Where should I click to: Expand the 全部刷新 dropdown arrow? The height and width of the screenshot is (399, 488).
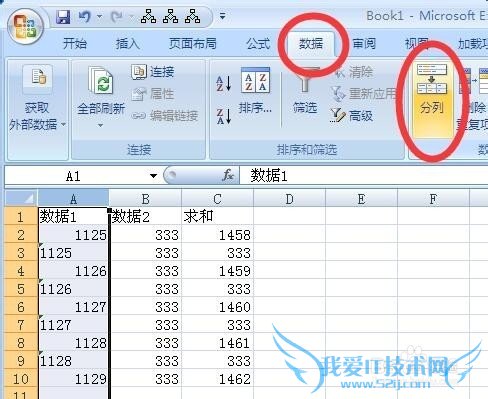tap(101, 126)
